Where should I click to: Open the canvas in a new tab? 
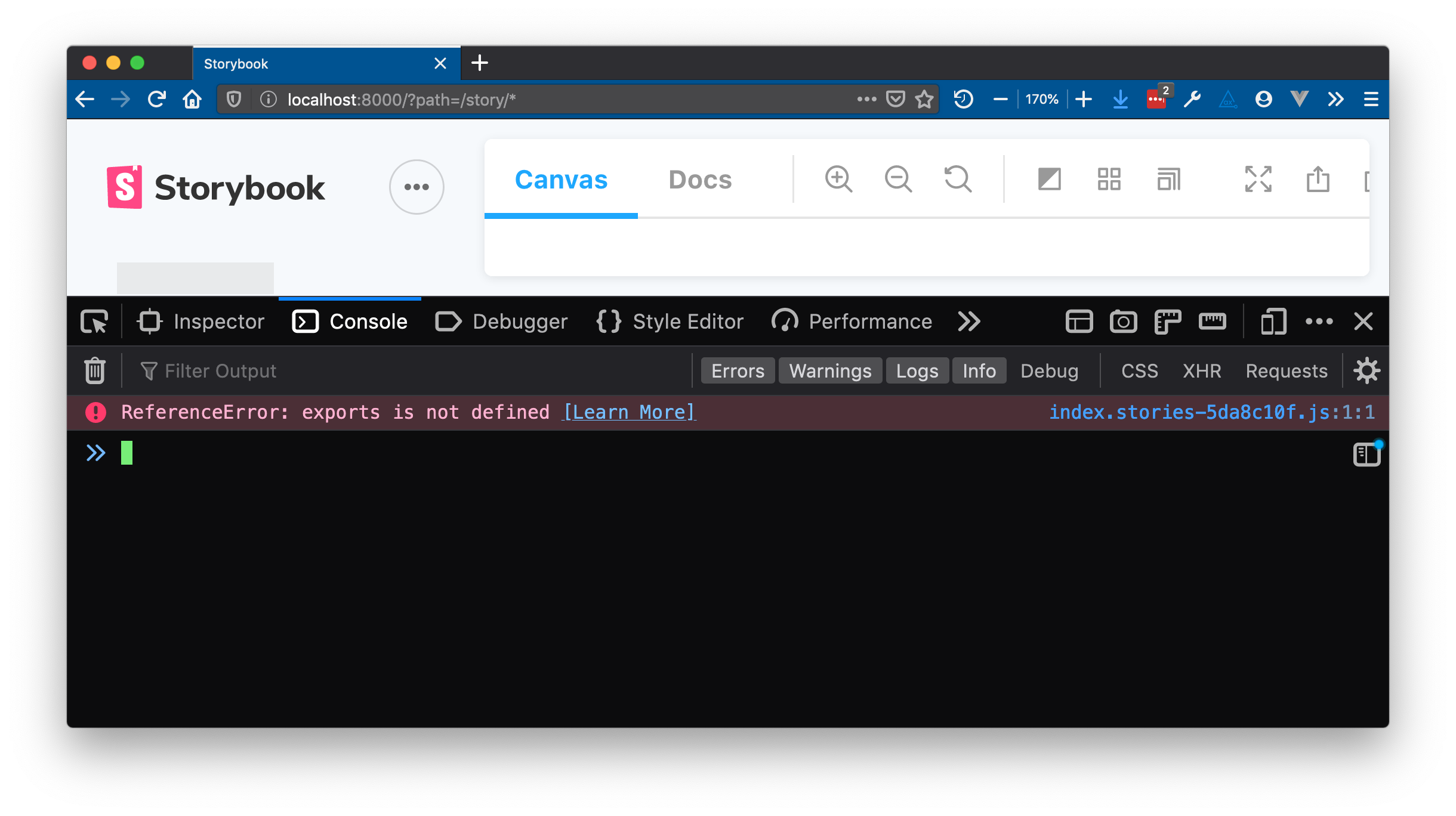pos(1318,179)
